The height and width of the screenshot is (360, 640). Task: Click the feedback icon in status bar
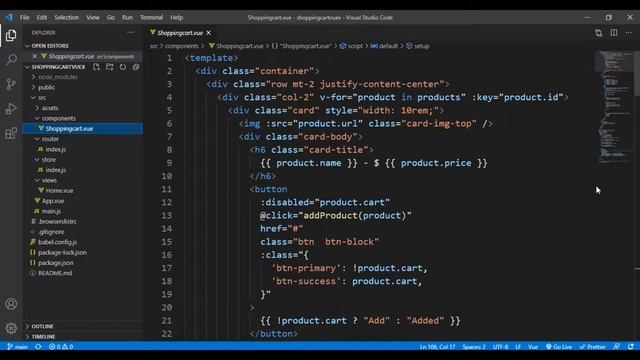coord(617,347)
